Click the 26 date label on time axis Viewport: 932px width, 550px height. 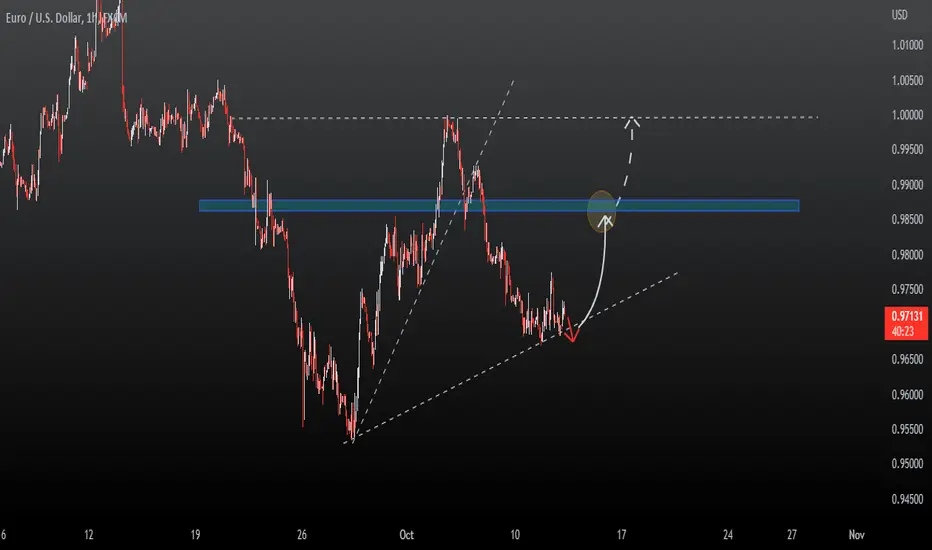[302, 535]
